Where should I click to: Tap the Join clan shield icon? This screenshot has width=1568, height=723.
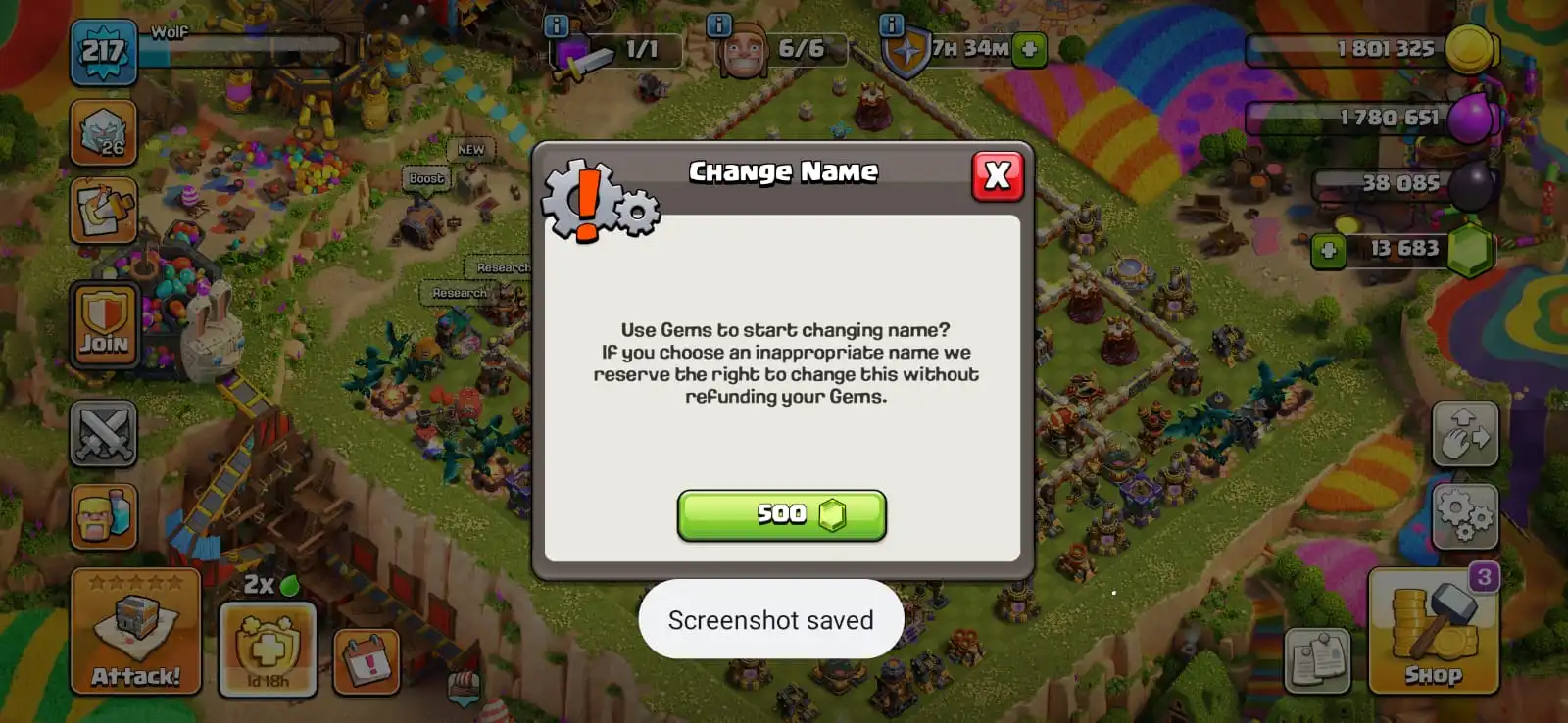click(104, 325)
